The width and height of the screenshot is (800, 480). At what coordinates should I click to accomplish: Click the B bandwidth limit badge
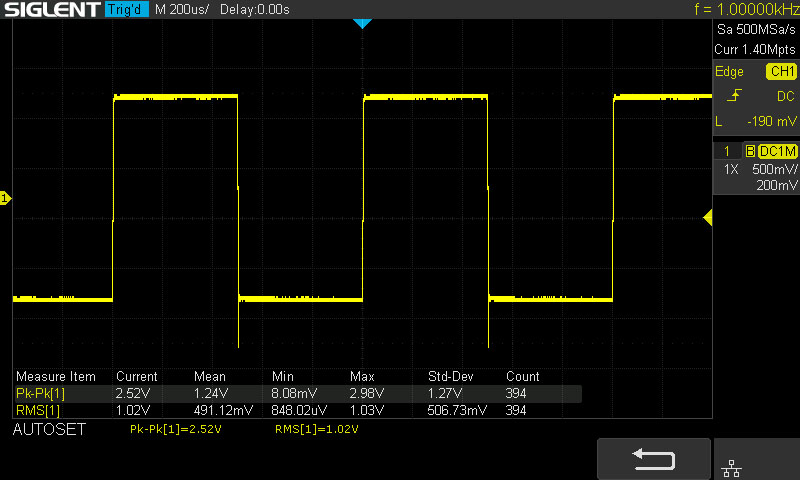[750, 151]
